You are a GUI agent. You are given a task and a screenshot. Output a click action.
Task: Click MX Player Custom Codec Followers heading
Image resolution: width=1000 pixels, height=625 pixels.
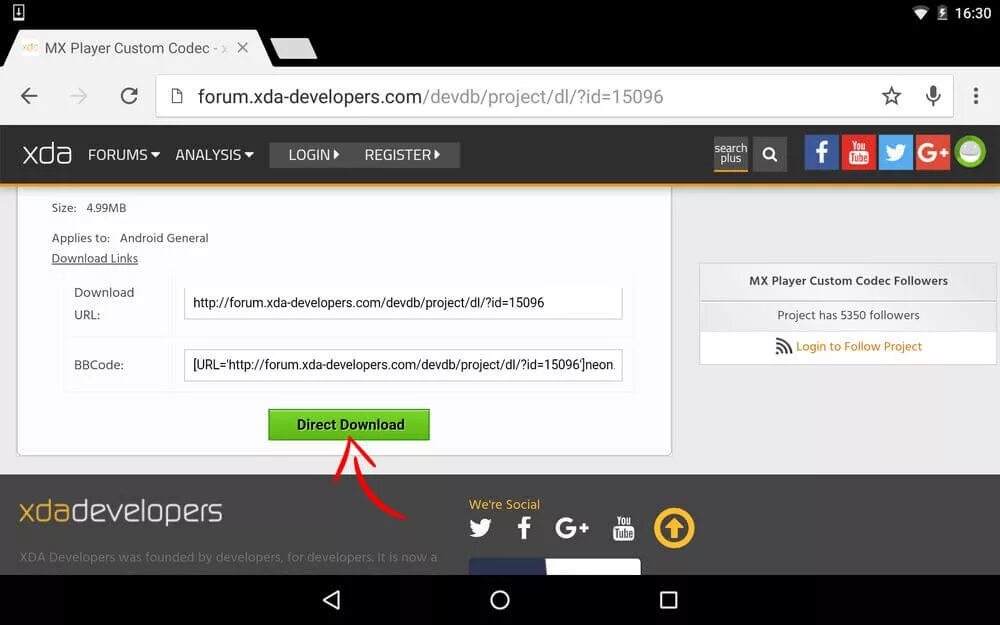tap(848, 281)
